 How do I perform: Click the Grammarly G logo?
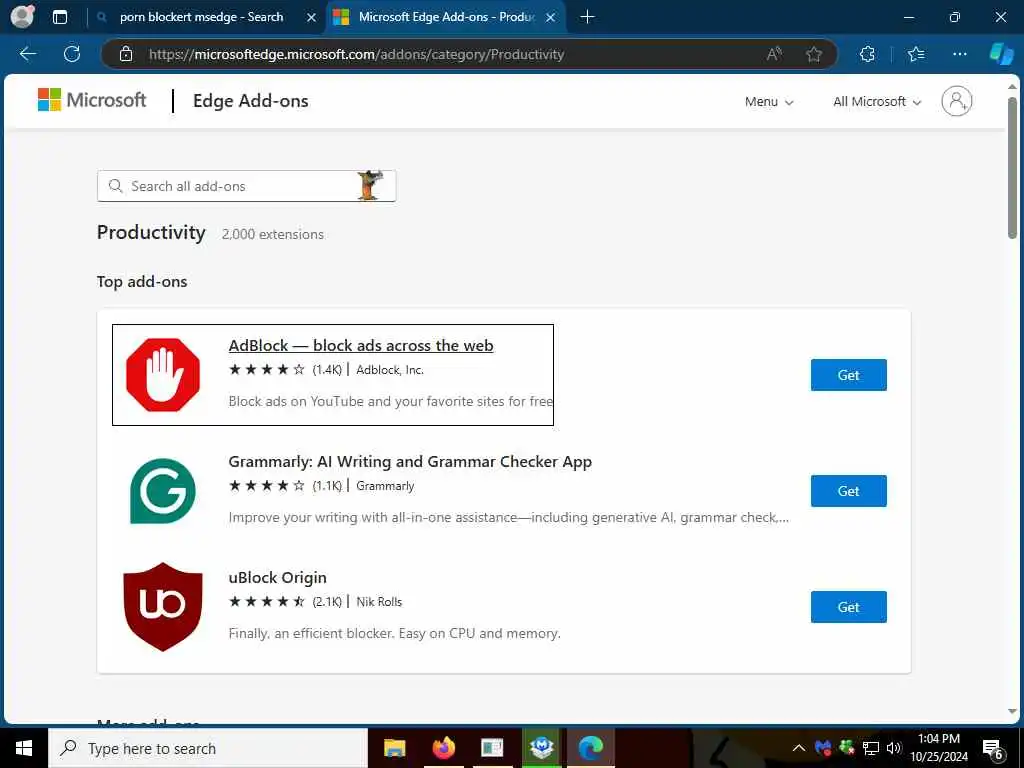pos(163,491)
